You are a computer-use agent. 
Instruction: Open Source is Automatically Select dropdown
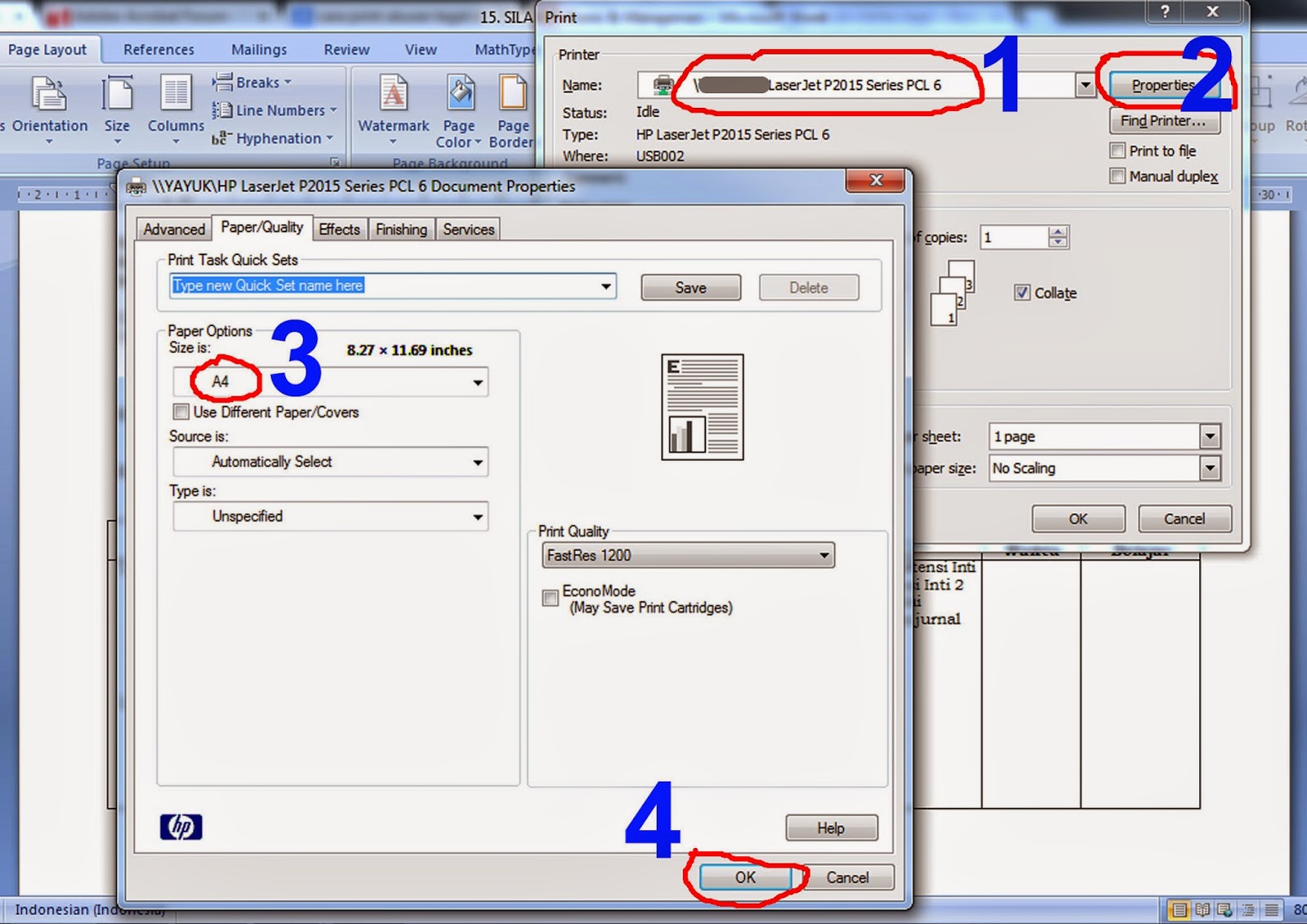coord(330,462)
